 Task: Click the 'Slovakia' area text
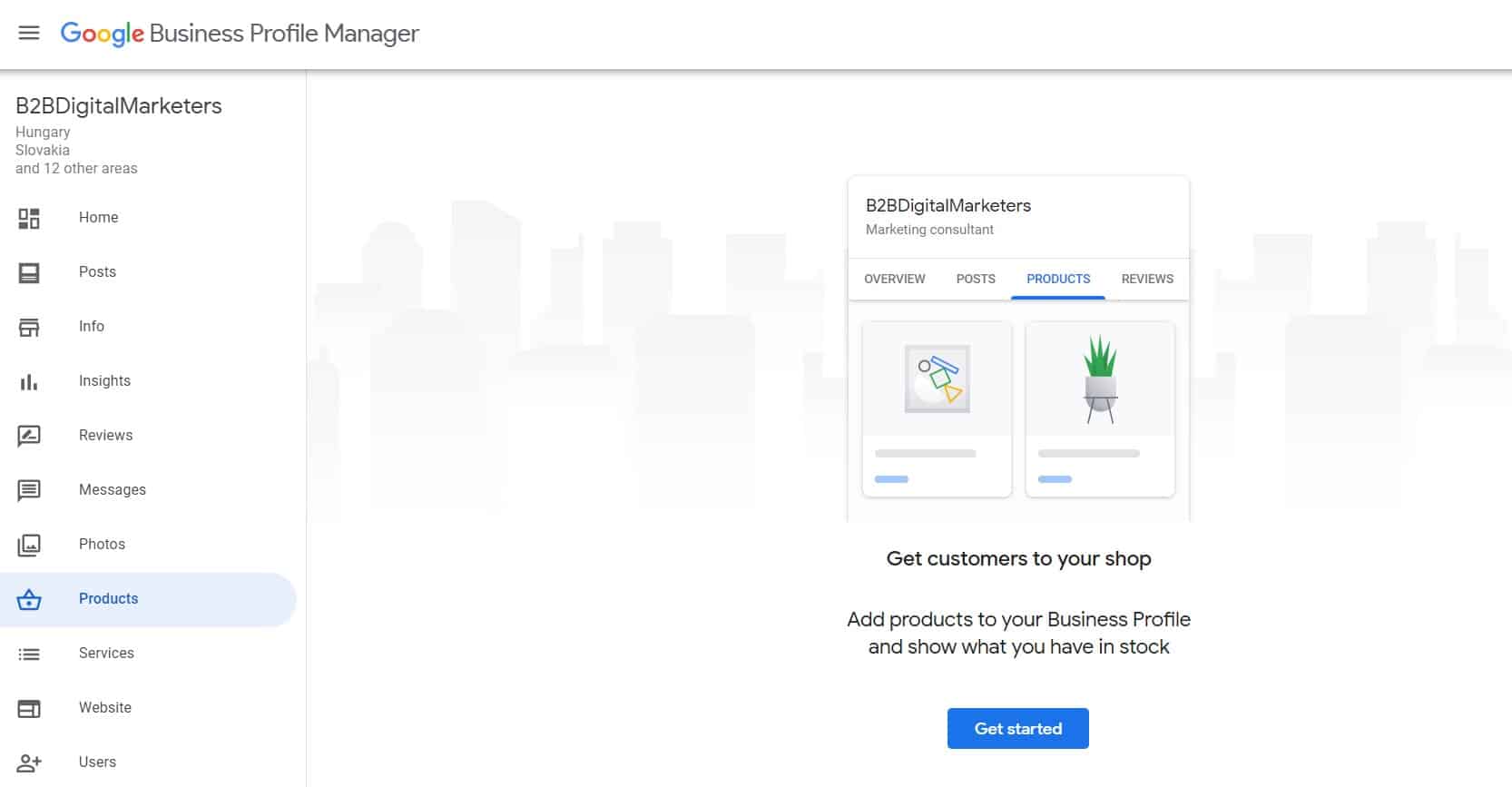point(43,151)
